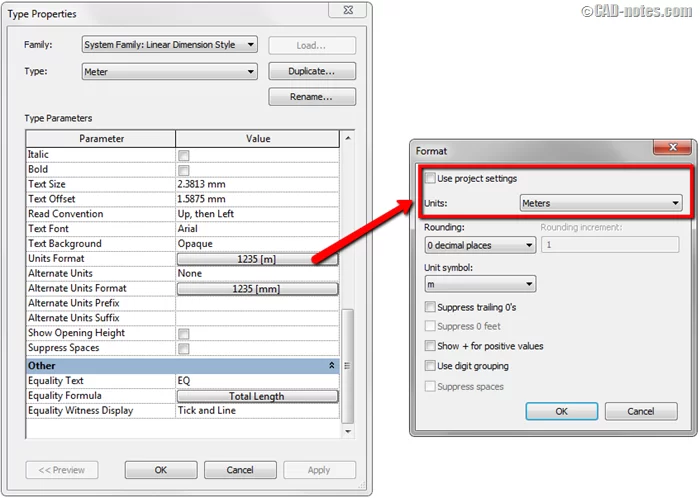This screenshot has height=498, width=700.
Task: Select the Text Font Arial value field
Action: tap(257, 229)
